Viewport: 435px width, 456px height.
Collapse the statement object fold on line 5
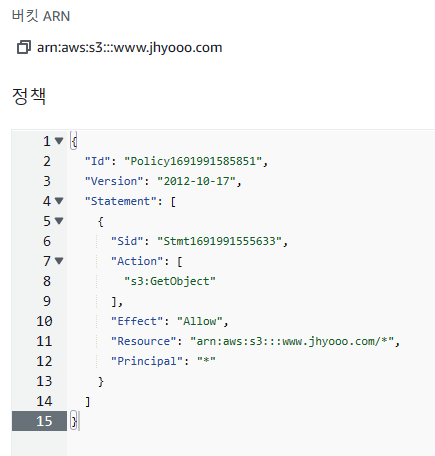[59, 221]
